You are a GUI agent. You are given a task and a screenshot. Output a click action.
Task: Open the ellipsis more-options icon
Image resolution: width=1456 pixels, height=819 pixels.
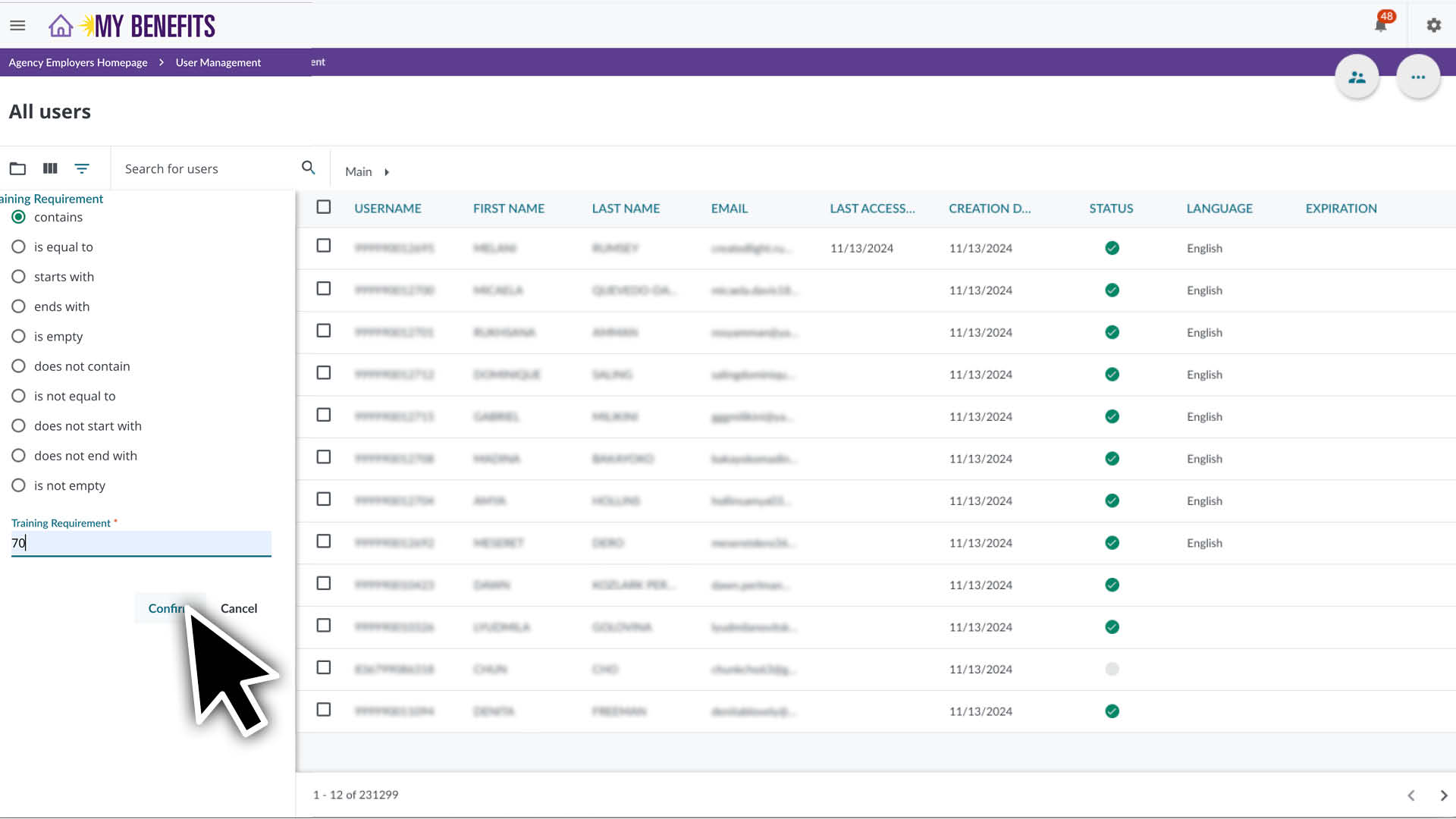pos(1417,76)
